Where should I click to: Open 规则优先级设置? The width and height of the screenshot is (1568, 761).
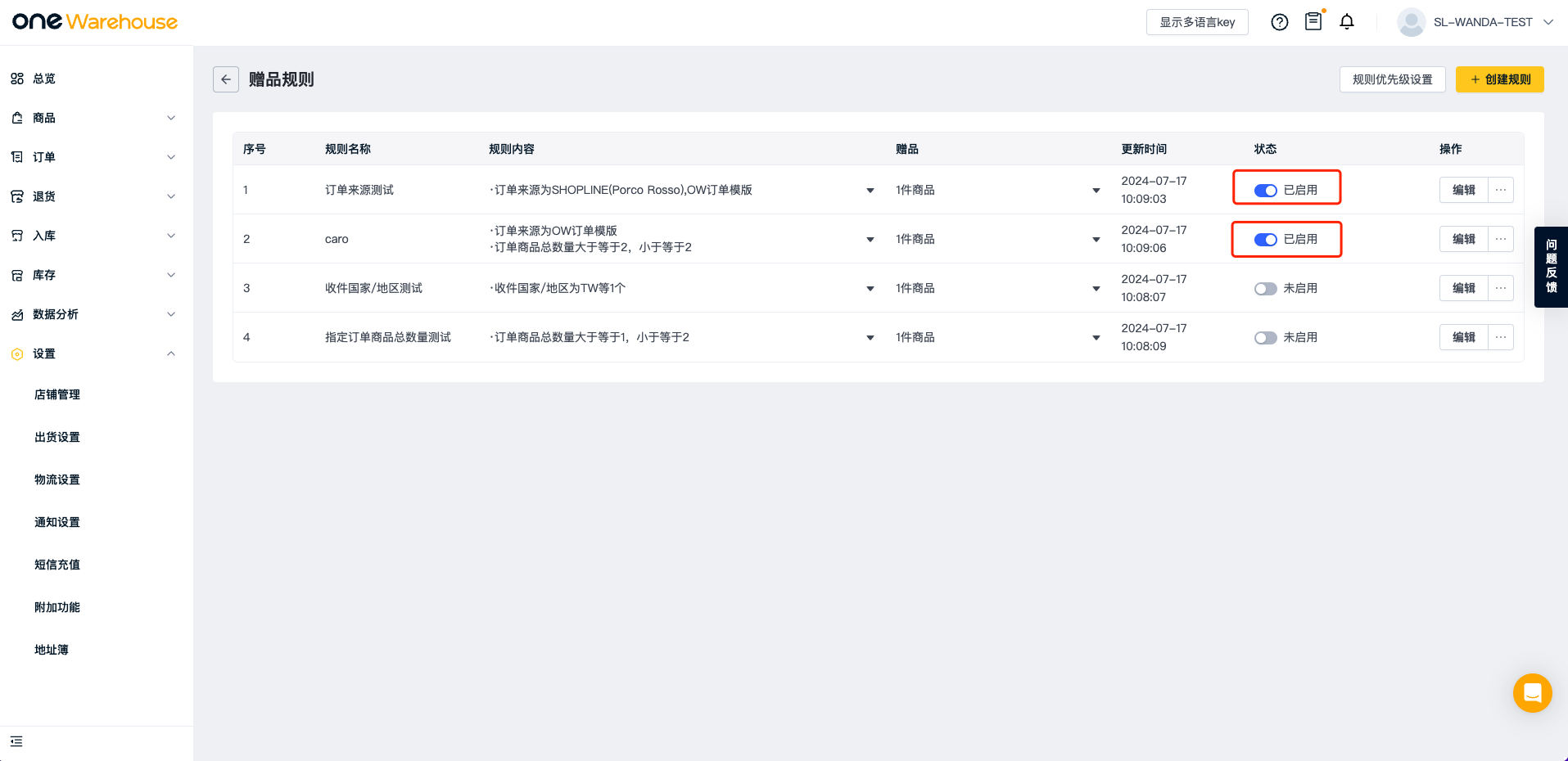tap(1392, 79)
